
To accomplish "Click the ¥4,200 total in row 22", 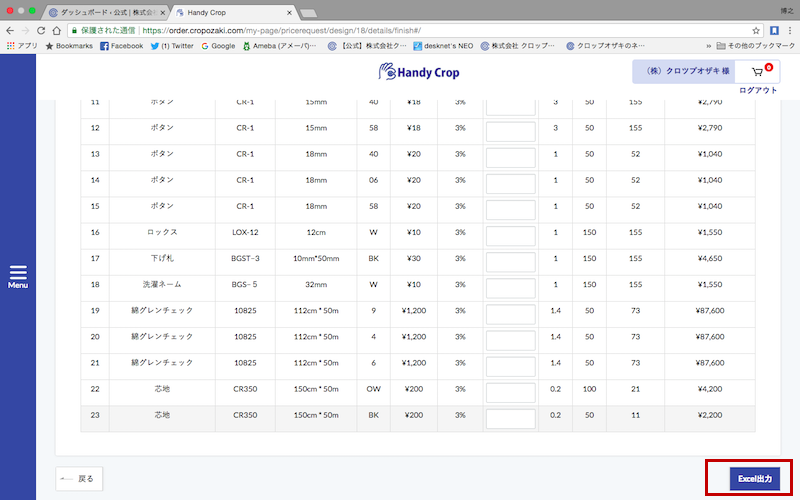I will coord(710,389).
